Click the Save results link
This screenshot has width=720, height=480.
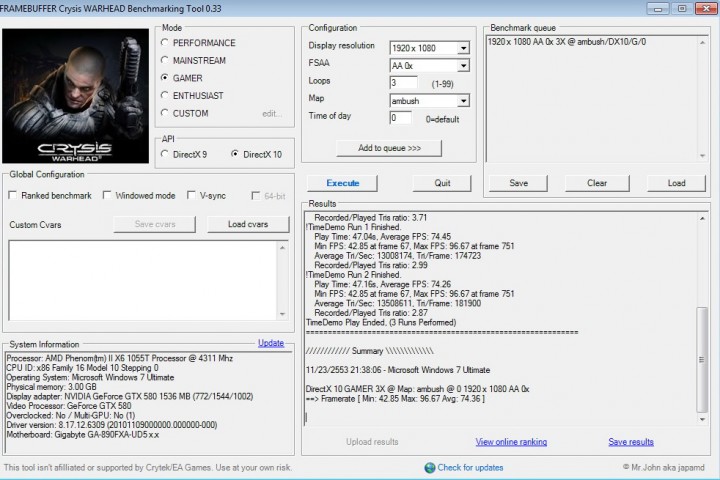pos(631,442)
